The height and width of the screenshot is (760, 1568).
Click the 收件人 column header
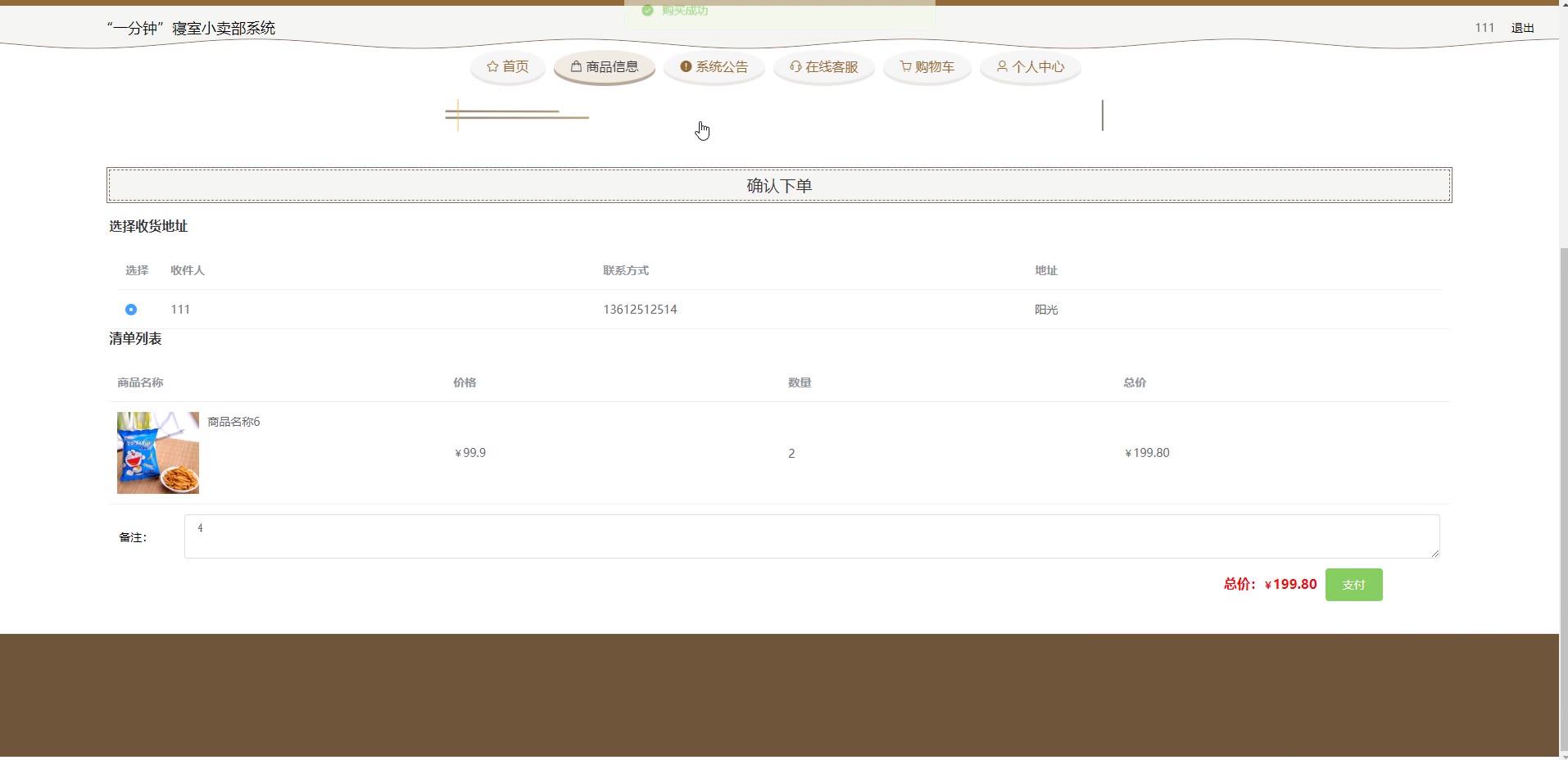[x=188, y=270]
